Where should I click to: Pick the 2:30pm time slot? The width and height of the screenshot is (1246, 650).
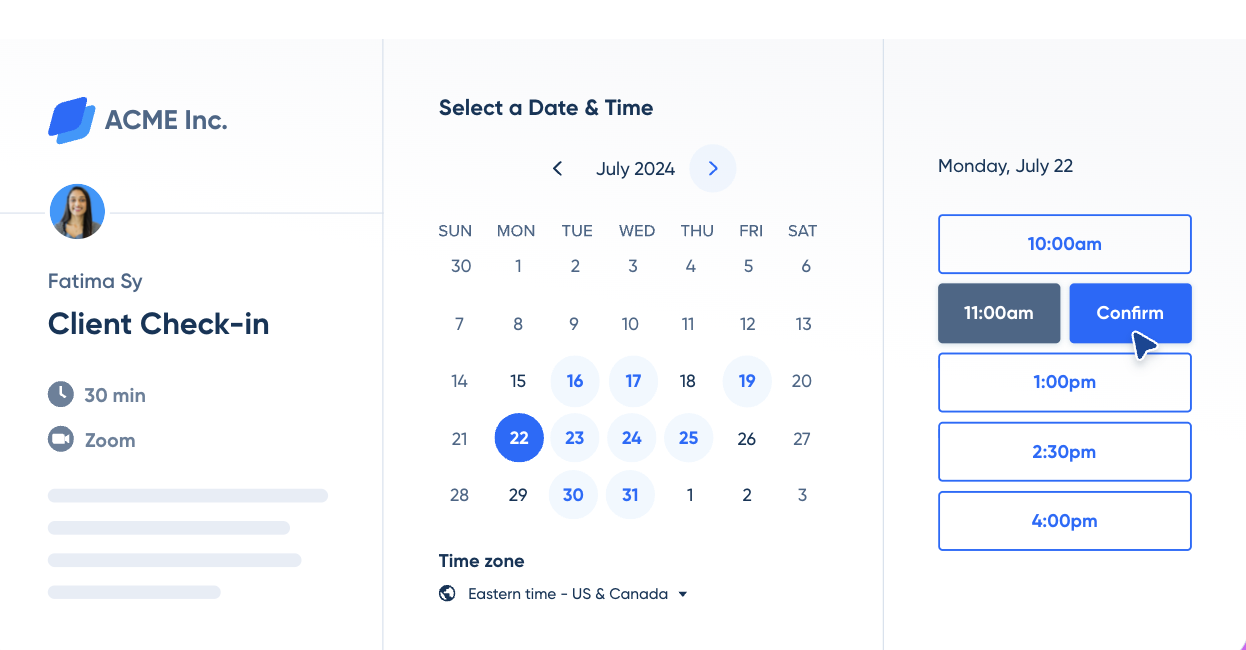pos(1064,451)
